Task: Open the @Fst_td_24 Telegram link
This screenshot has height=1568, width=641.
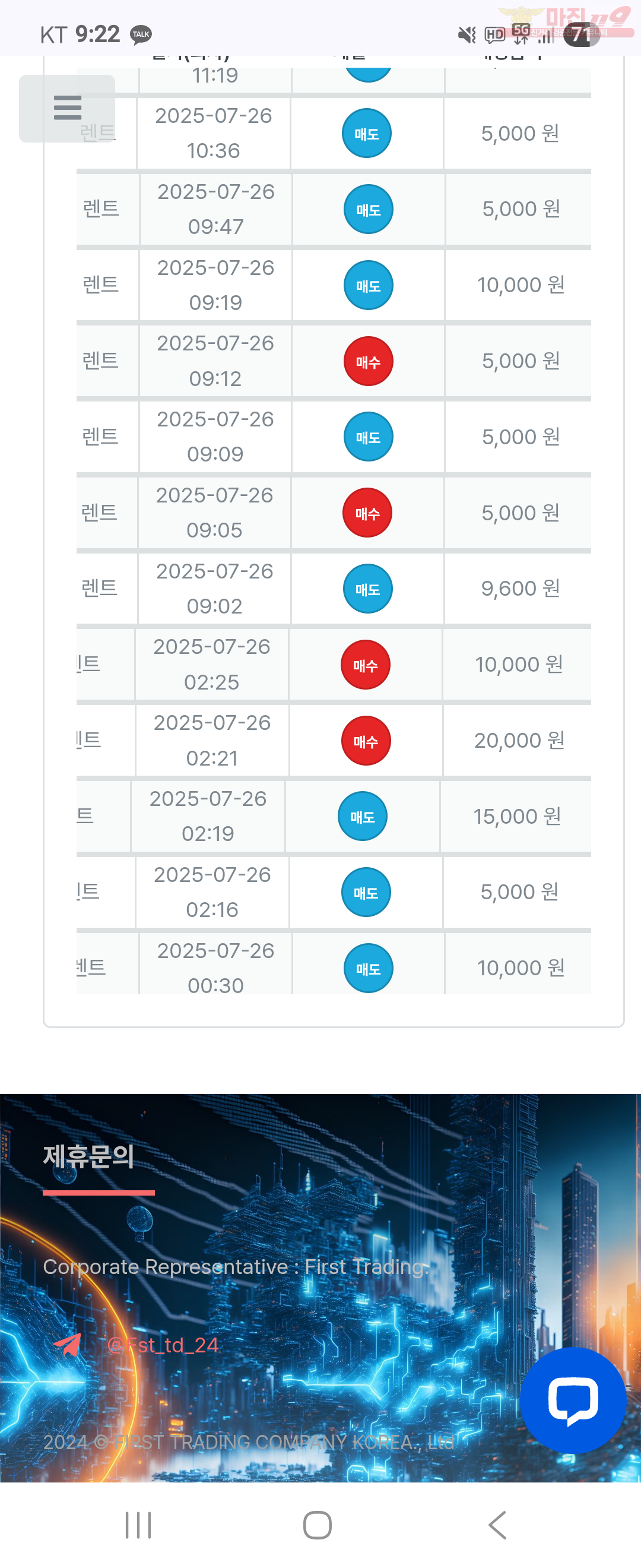Action: 163,1345
